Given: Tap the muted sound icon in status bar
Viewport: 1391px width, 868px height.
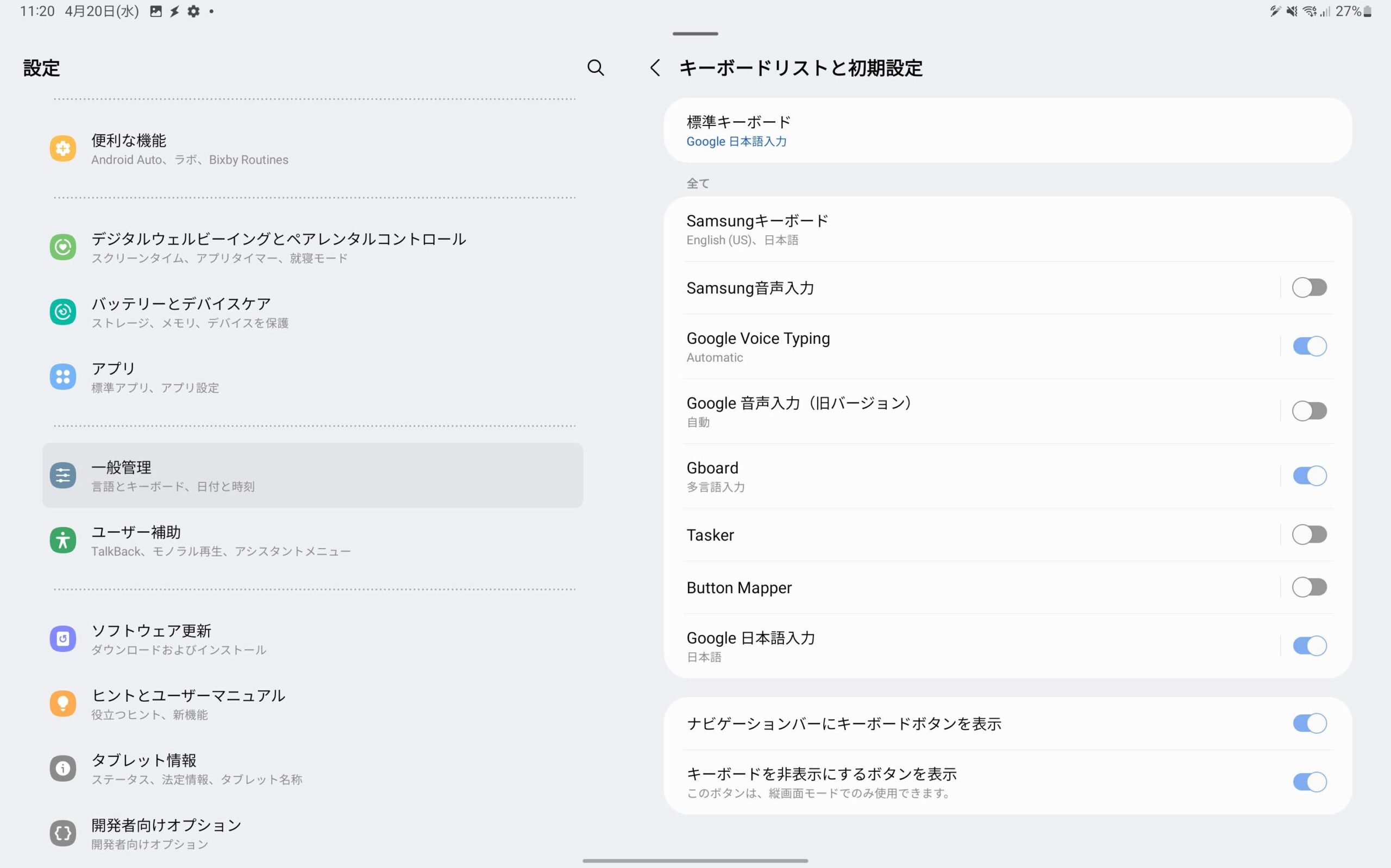Looking at the screenshot, I should click(x=1292, y=11).
